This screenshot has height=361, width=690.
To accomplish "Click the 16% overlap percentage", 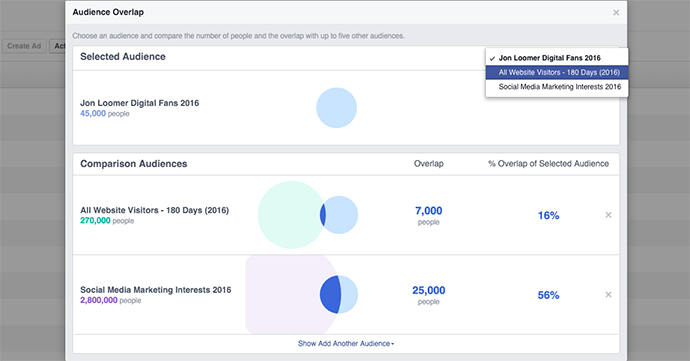I will point(548,215).
